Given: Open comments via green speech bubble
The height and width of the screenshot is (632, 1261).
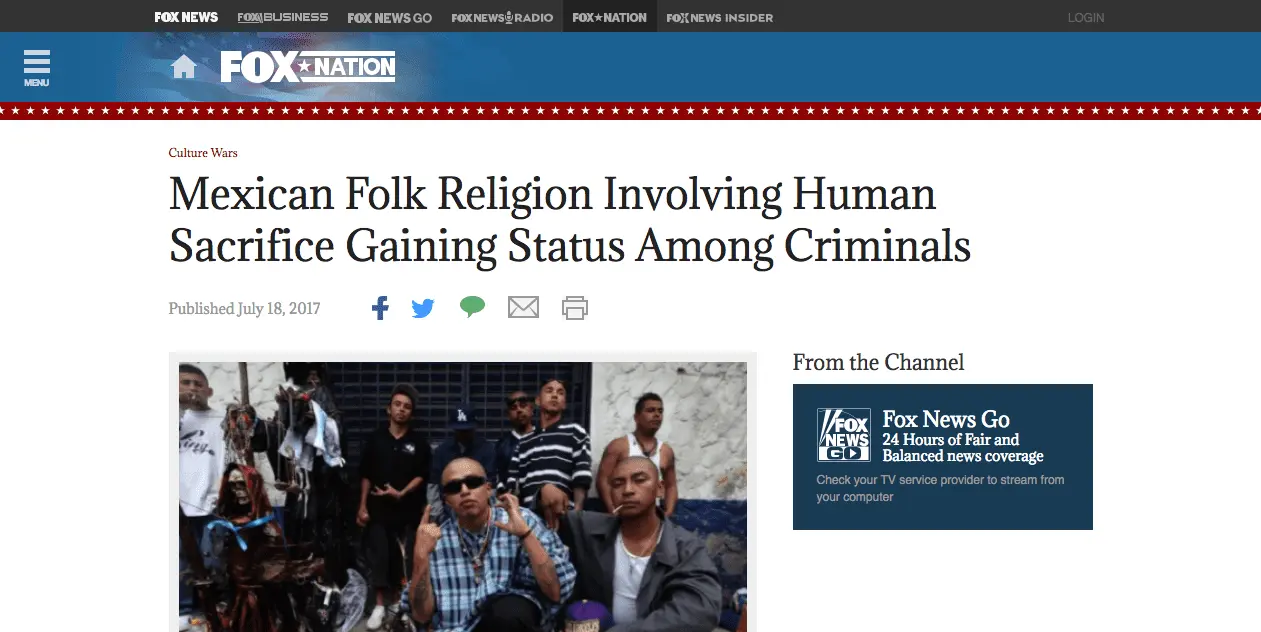Looking at the screenshot, I should pos(472,307).
